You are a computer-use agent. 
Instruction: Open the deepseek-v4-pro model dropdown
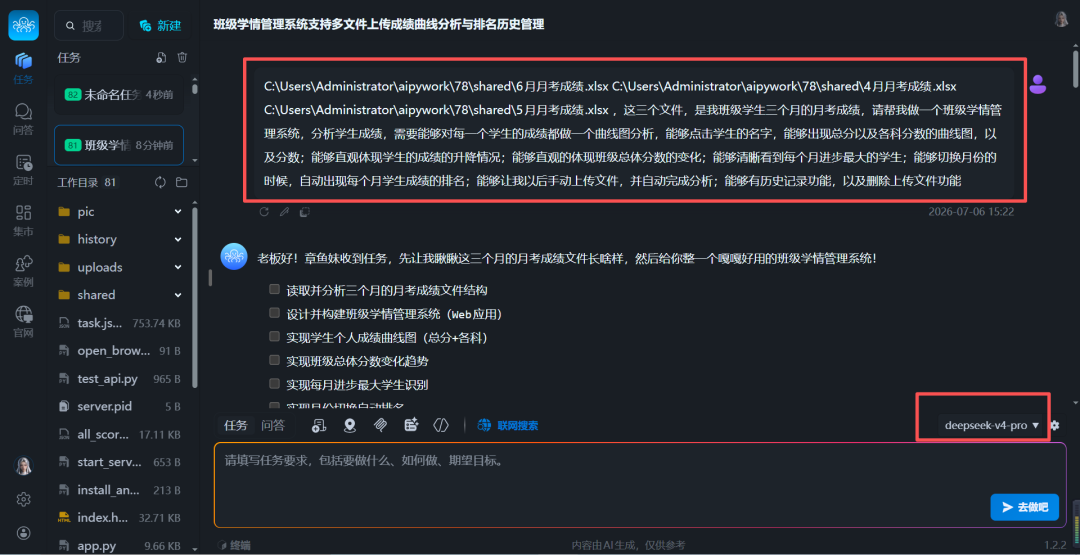tap(992, 426)
